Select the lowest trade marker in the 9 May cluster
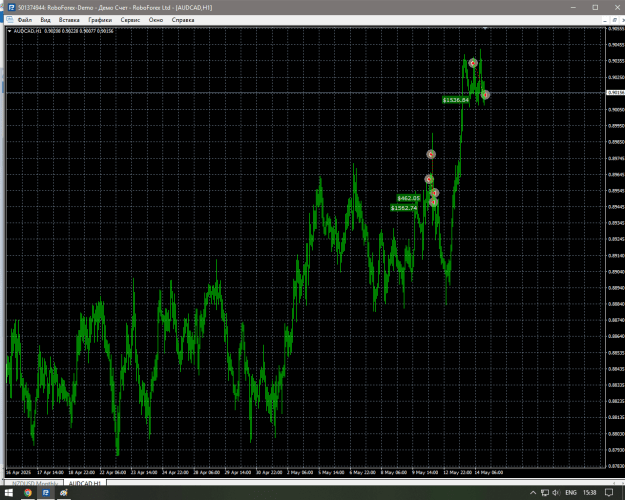This screenshot has width=625, height=500. point(433,202)
